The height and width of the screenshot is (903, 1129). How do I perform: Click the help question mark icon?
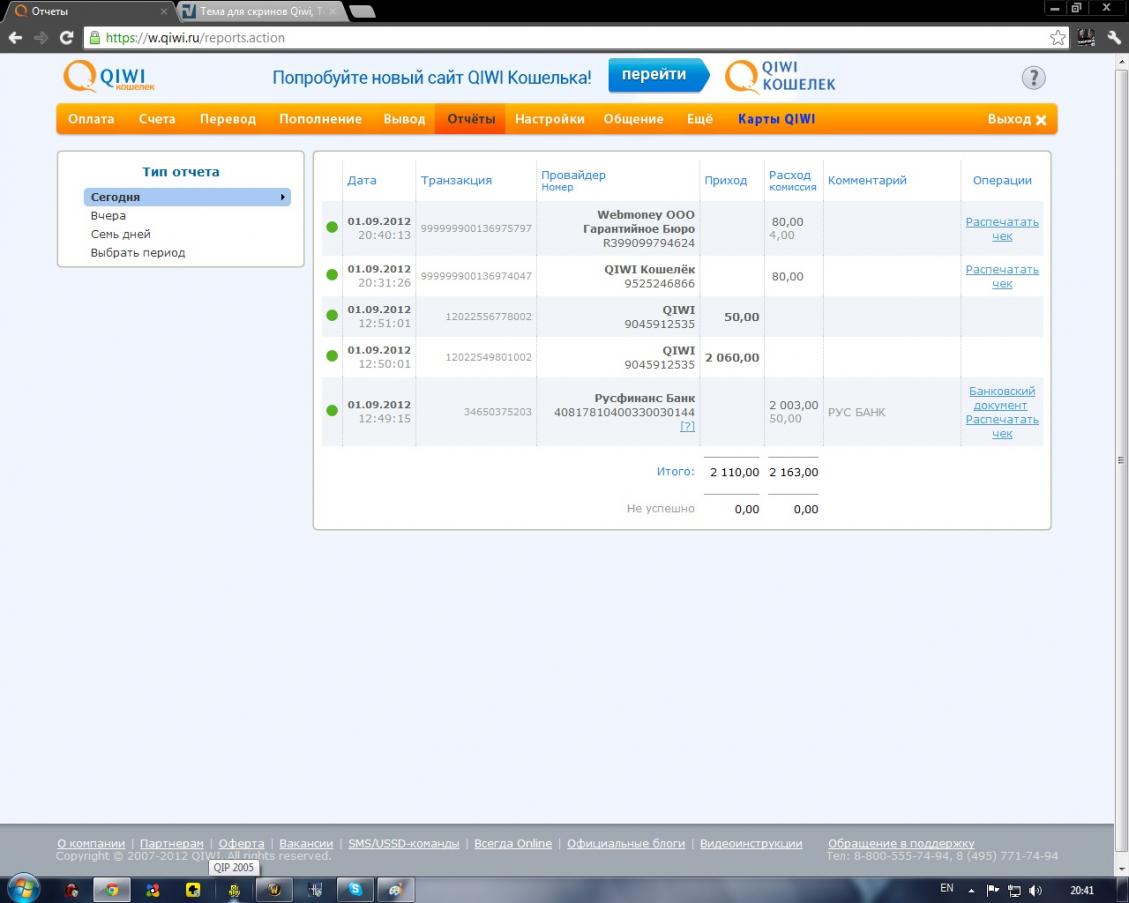point(1033,78)
